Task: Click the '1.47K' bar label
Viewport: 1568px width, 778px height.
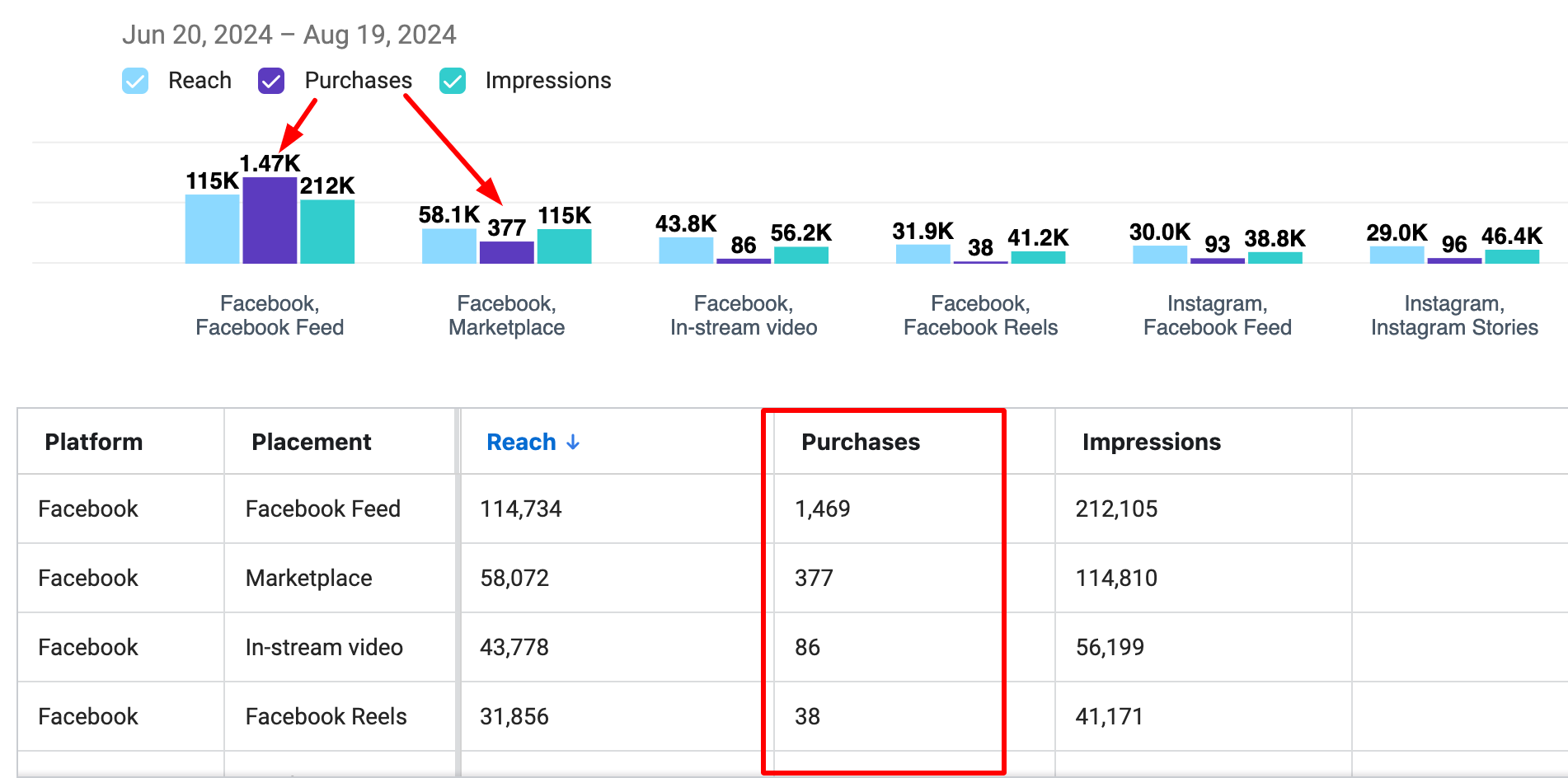Action: click(270, 163)
